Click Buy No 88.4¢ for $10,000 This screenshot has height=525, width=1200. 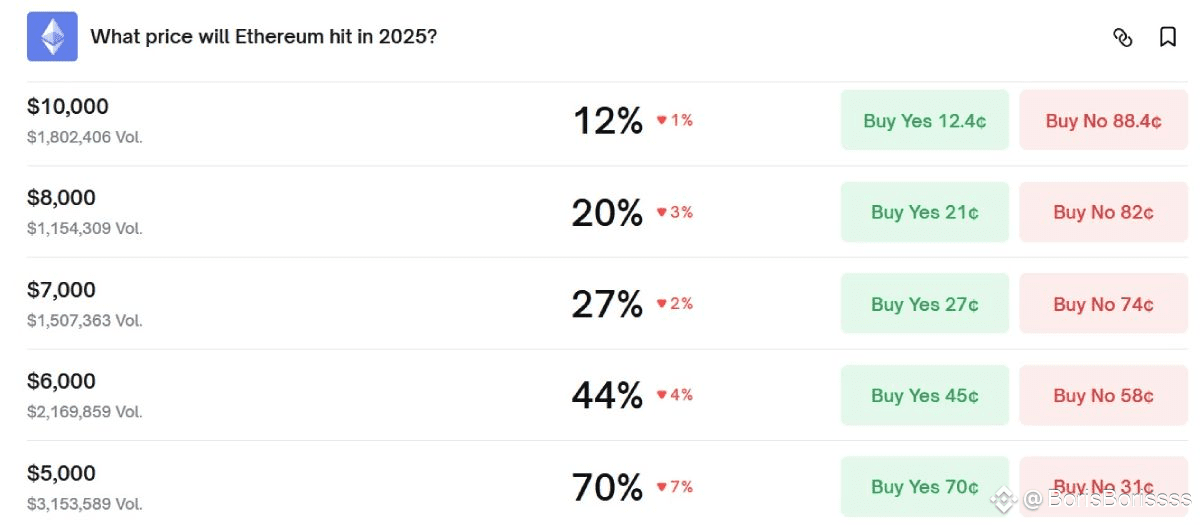[x=1104, y=120]
